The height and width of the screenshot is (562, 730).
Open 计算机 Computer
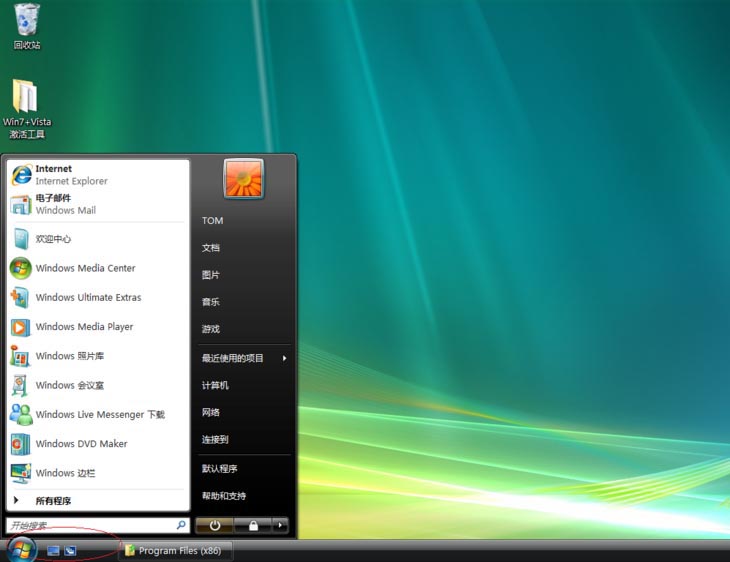pyautogui.click(x=215, y=385)
